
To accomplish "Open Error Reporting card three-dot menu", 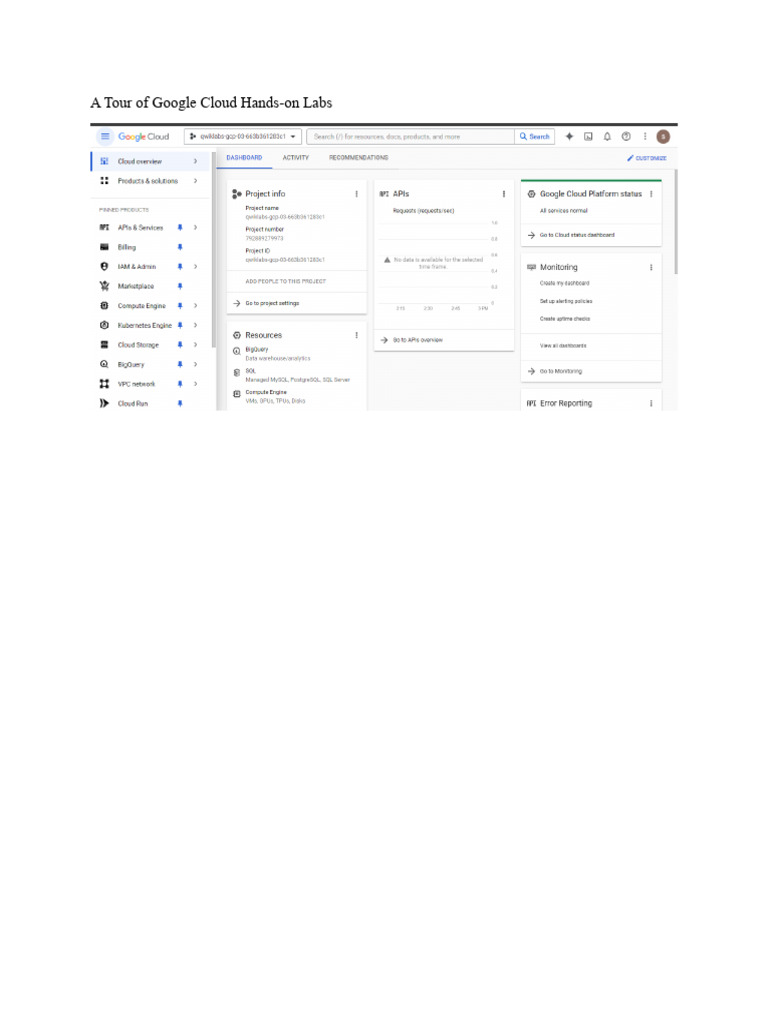I will [x=651, y=404].
